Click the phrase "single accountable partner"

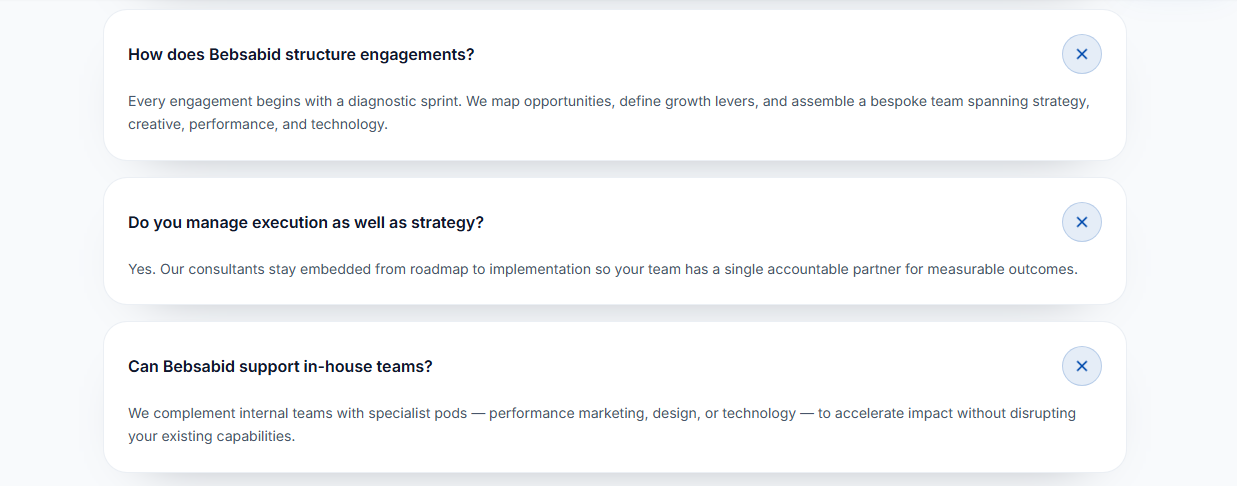[x=813, y=269]
